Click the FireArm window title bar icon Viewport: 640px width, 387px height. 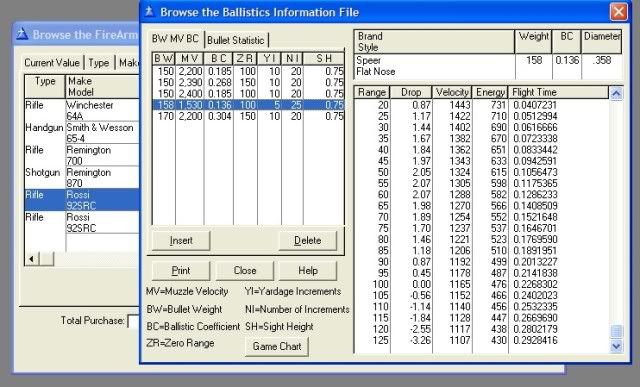tap(22, 34)
